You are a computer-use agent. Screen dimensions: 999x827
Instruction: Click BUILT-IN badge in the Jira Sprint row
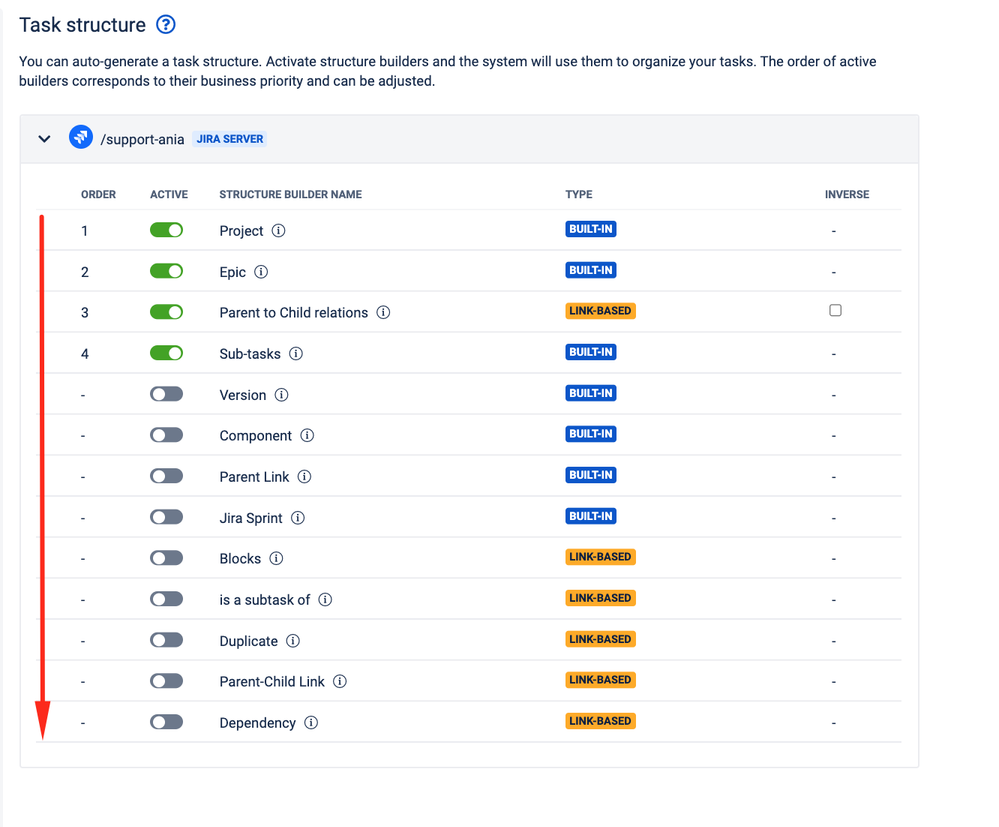click(591, 516)
